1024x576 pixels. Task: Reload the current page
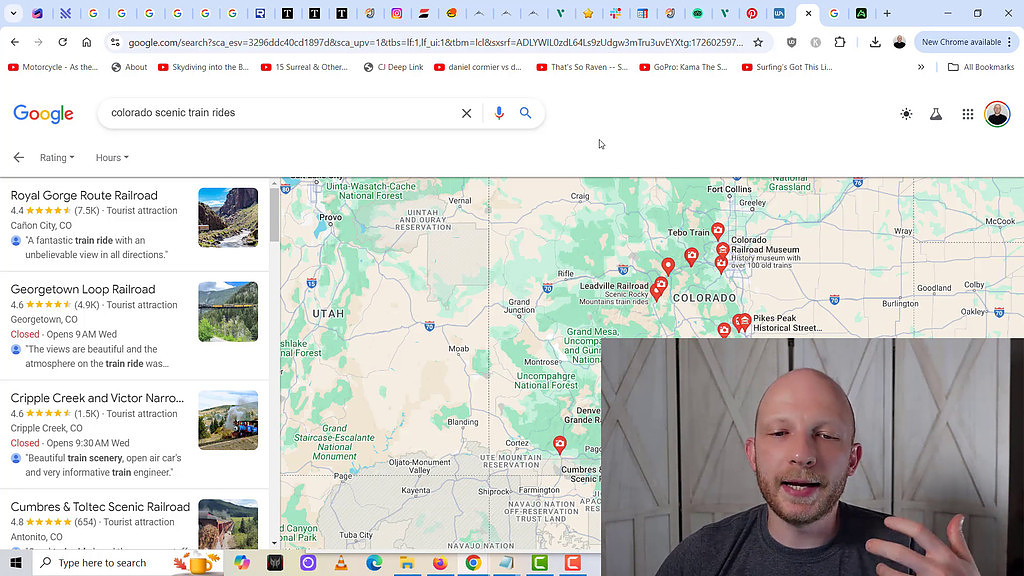click(63, 42)
